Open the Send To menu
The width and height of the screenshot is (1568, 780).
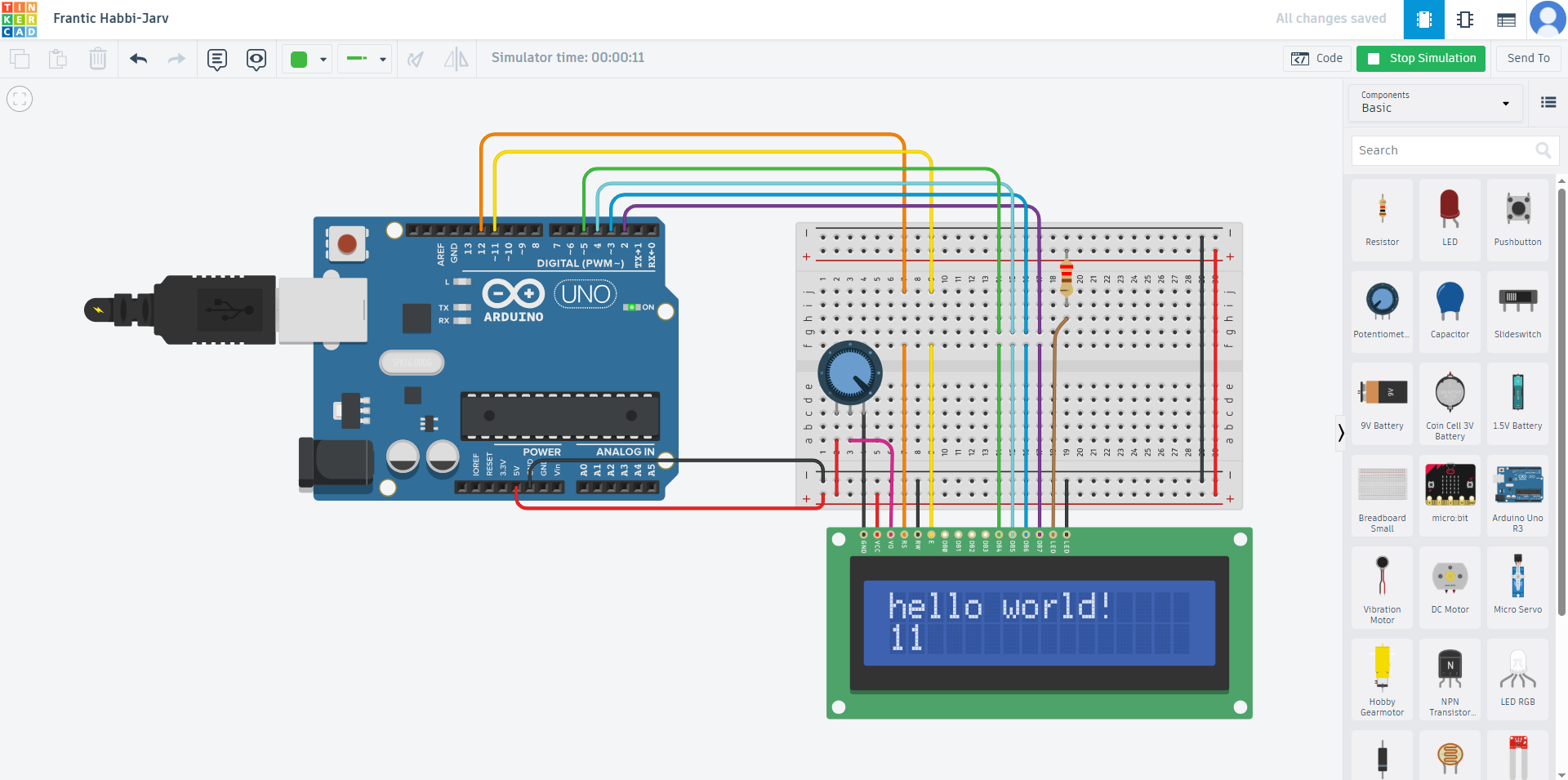coord(1528,59)
